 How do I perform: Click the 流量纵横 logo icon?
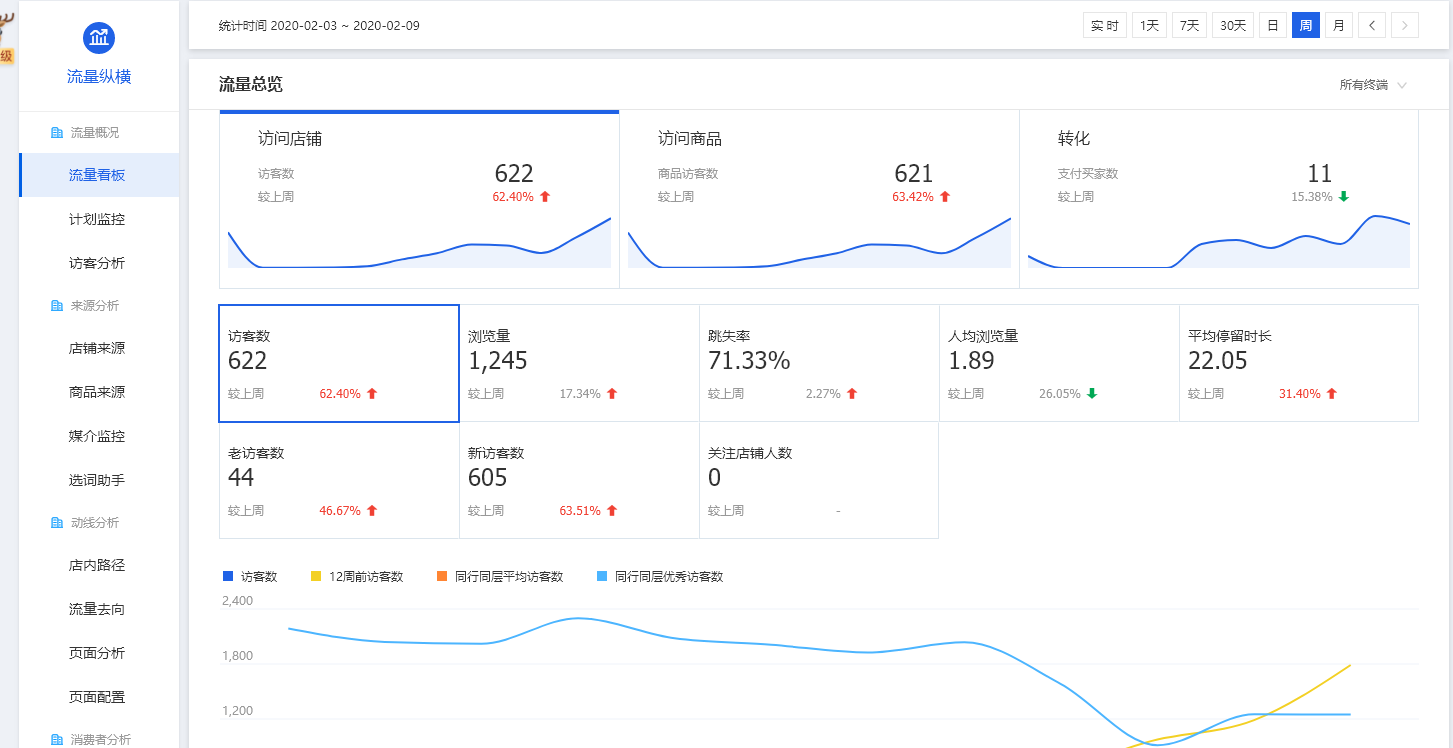pos(99,38)
